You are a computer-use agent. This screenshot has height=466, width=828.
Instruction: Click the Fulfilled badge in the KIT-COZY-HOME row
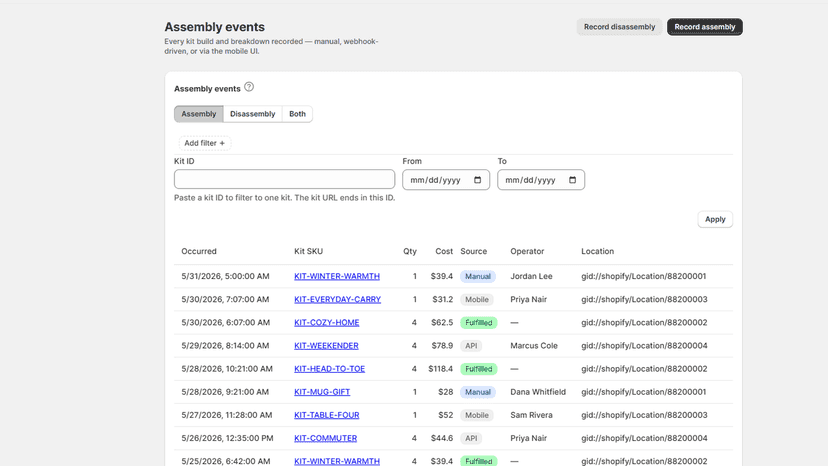(478, 323)
